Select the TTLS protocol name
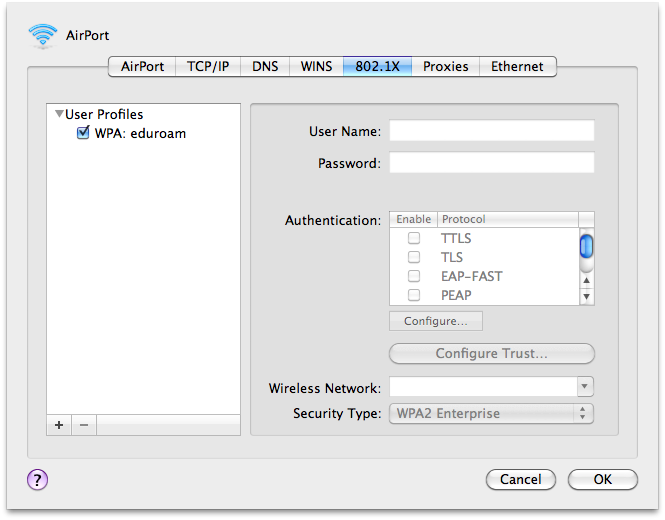This screenshot has height=520, width=665. (456, 238)
